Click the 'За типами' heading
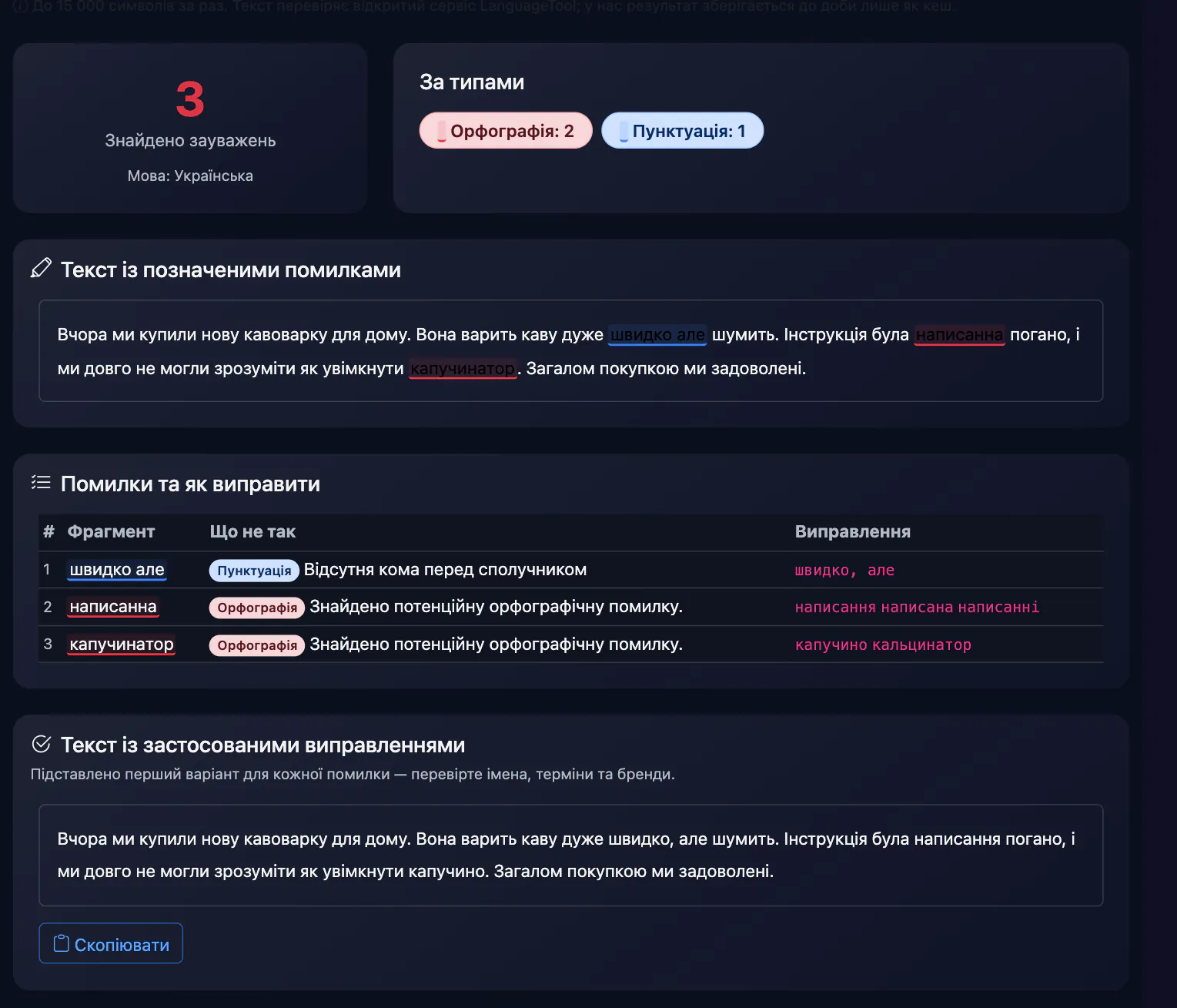The width and height of the screenshot is (1177, 1008). 472,82
